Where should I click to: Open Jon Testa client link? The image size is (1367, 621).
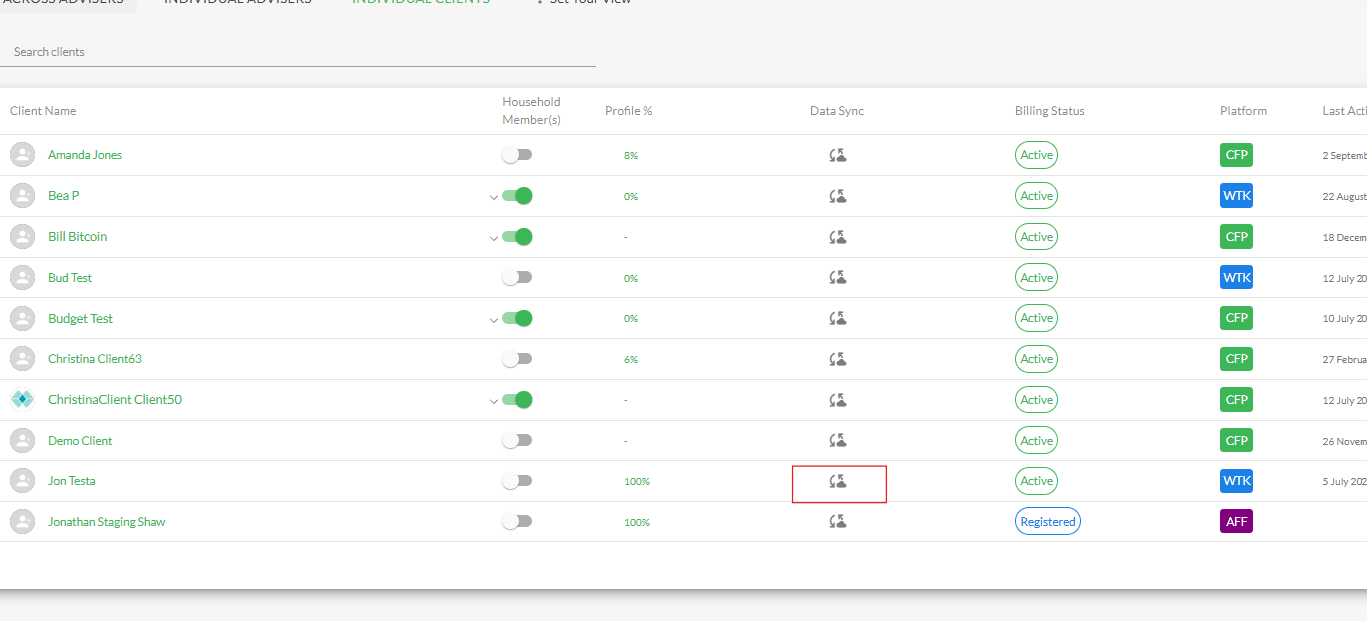point(72,481)
